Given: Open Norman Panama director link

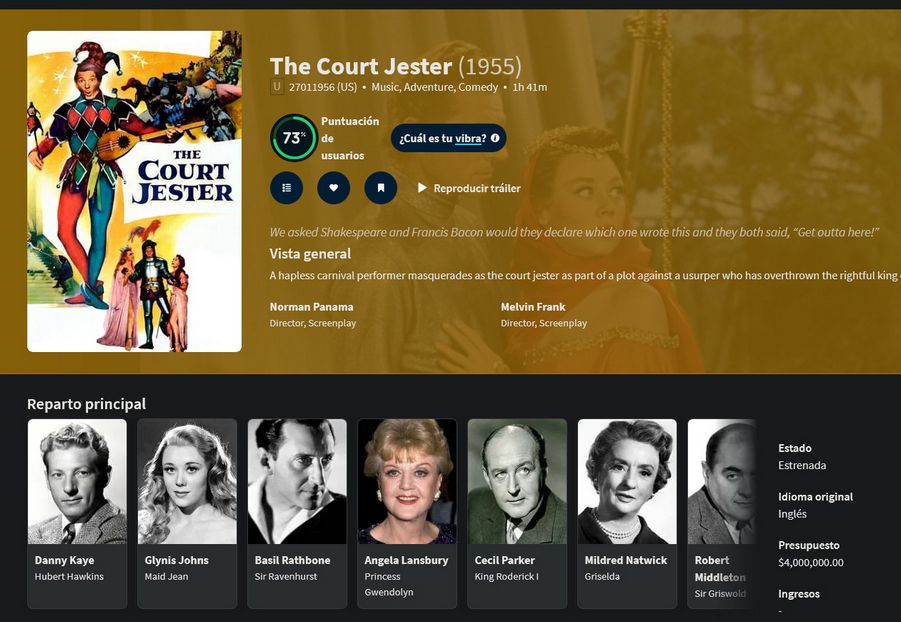Looking at the screenshot, I should (x=311, y=307).
